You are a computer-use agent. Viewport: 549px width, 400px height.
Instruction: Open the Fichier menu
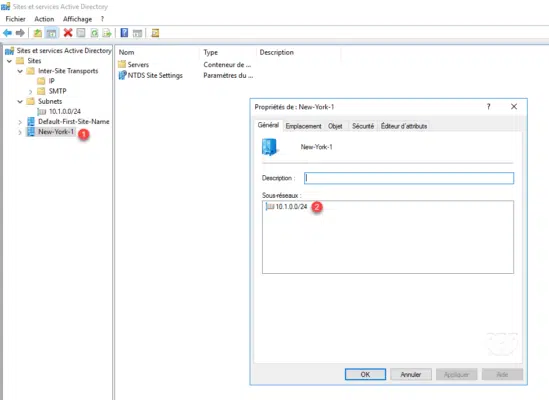click(x=15, y=19)
